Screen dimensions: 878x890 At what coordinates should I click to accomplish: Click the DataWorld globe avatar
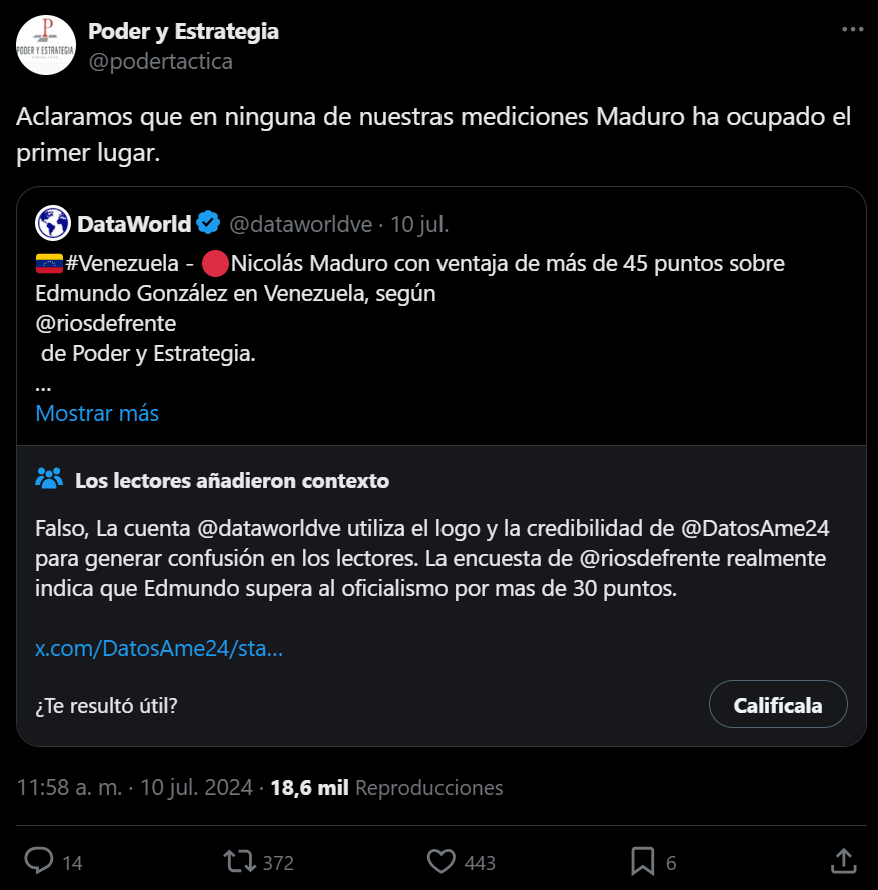pyautogui.click(x=52, y=223)
